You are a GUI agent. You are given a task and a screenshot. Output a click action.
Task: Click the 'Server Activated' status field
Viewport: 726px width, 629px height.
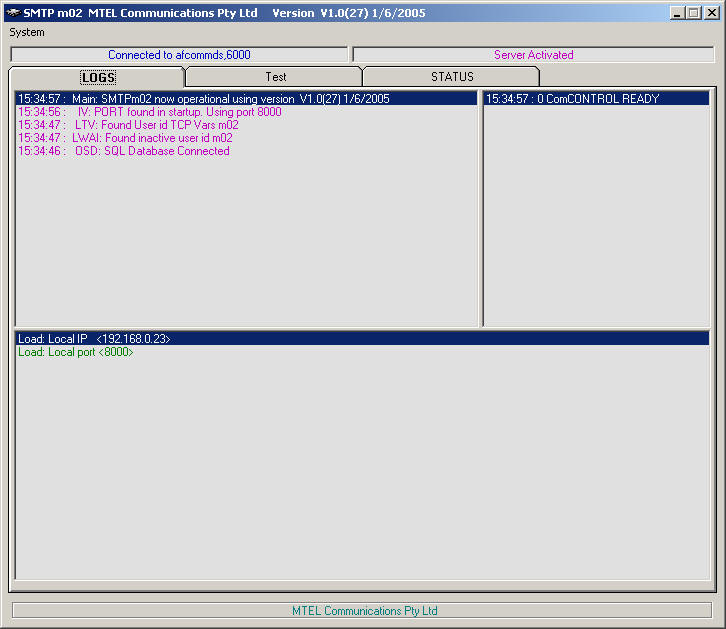[533, 55]
